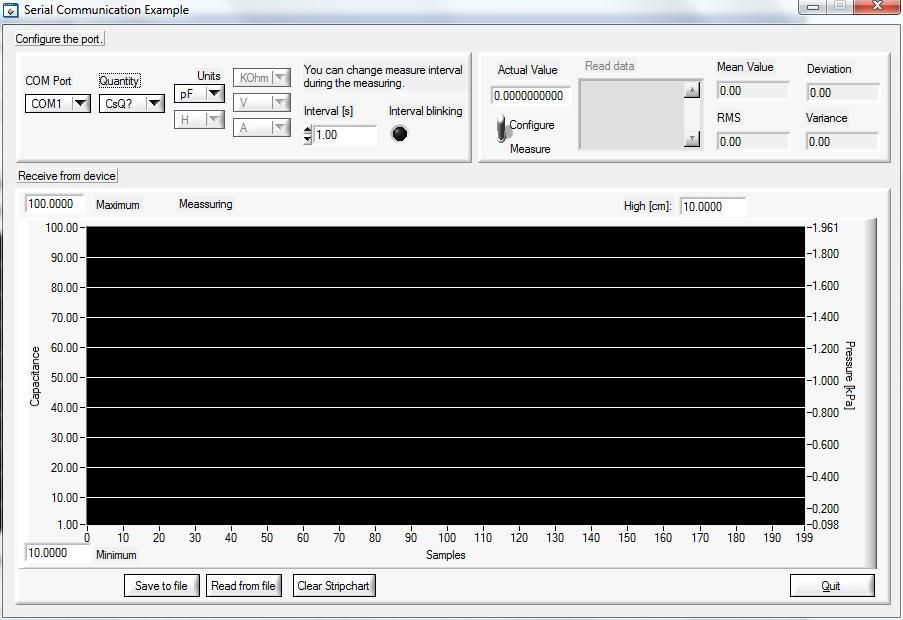903x620 pixels.
Task: Open the H units dropdown
Action: coord(199,119)
